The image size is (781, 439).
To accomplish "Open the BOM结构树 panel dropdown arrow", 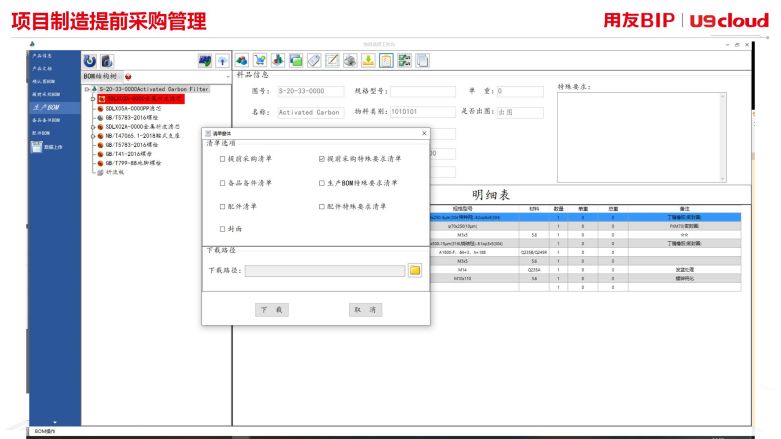I will (228, 77).
